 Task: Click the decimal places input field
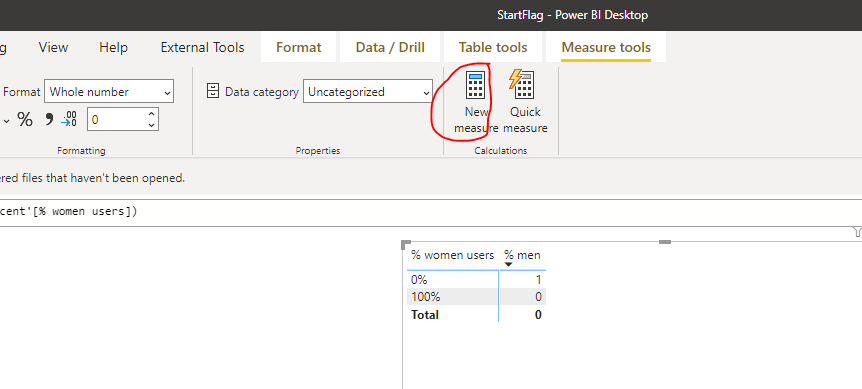click(x=117, y=119)
